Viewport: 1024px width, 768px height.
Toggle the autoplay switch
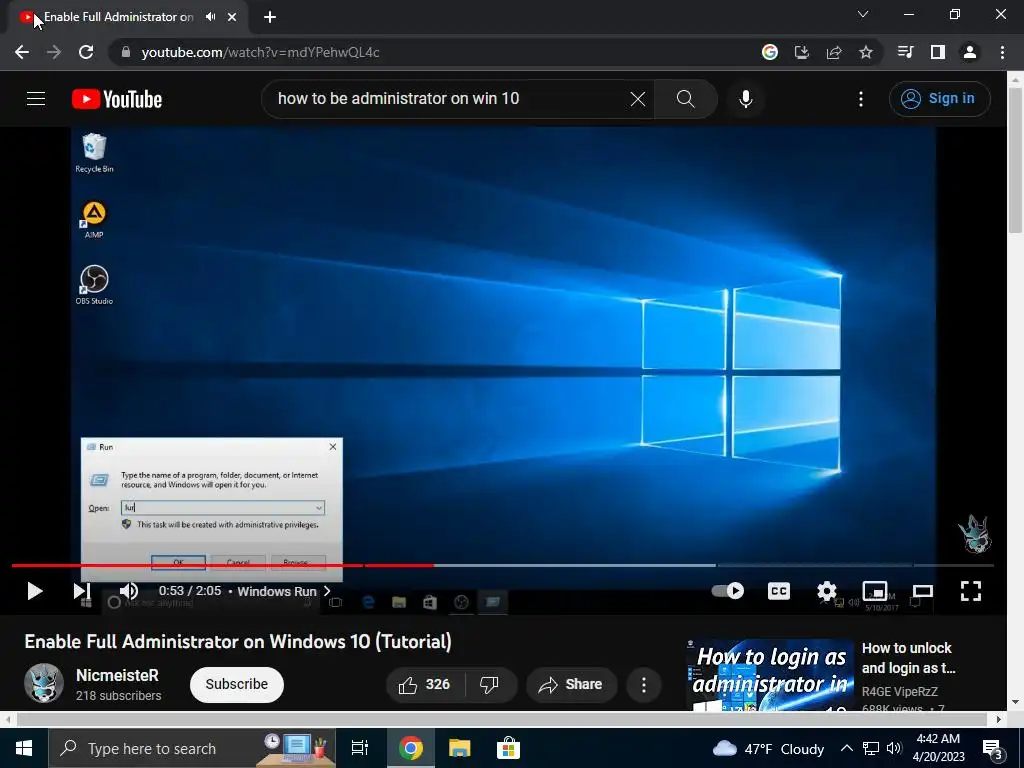click(x=728, y=591)
